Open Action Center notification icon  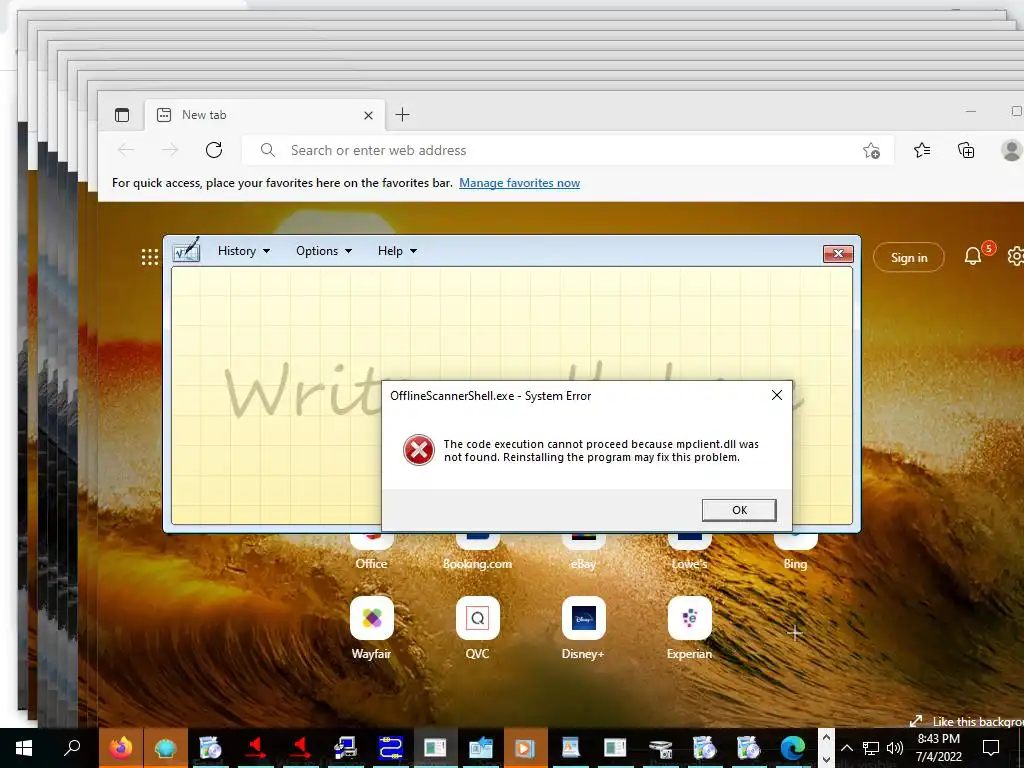pos(991,748)
